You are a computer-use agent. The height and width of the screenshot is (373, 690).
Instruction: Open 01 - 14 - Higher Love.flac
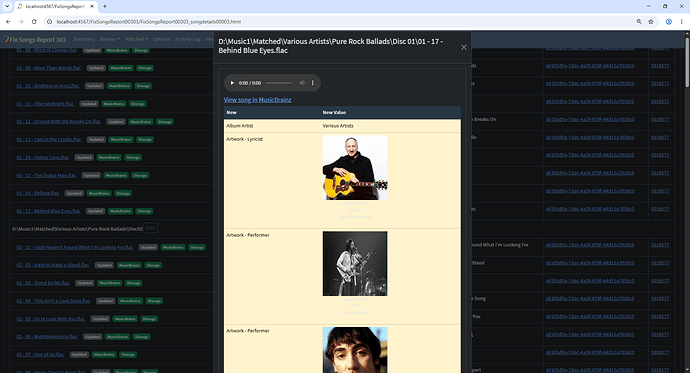tap(43, 157)
